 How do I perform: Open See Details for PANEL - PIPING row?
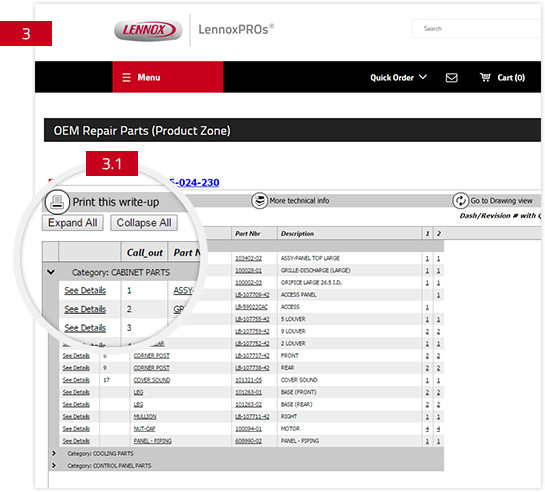(x=76, y=441)
